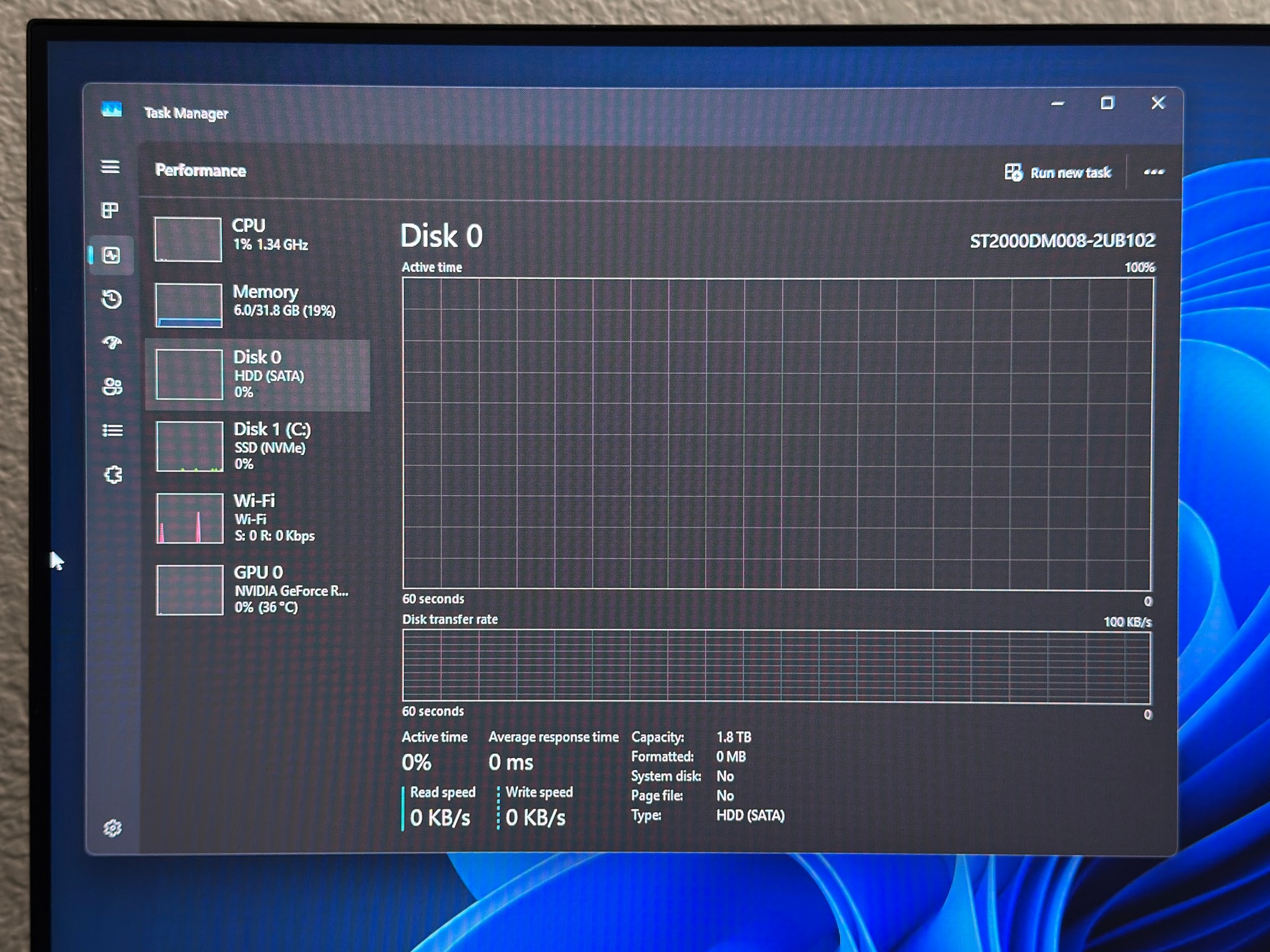Click the Performance page title
The width and height of the screenshot is (1270, 952).
200,170
